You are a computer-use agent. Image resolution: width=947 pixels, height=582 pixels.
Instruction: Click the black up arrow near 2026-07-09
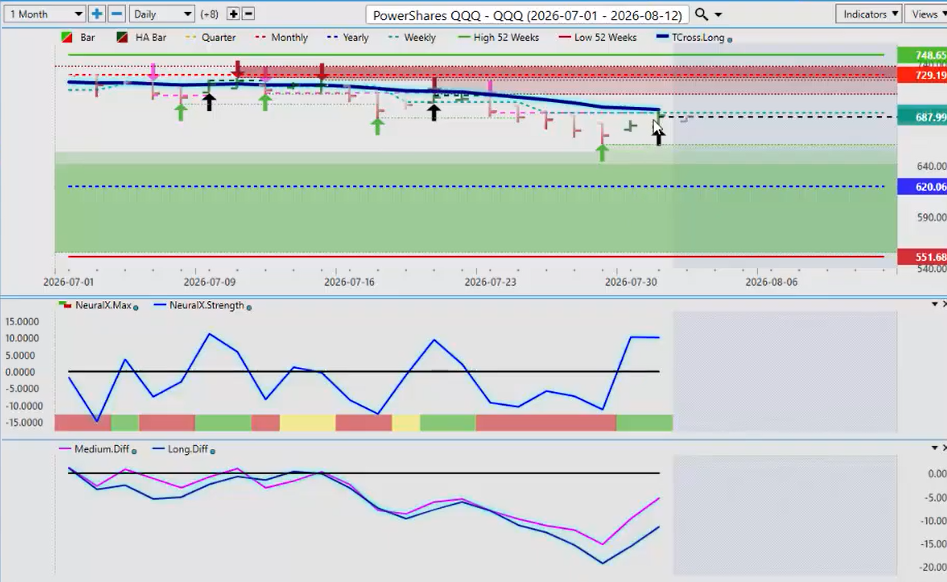click(x=209, y=102)
